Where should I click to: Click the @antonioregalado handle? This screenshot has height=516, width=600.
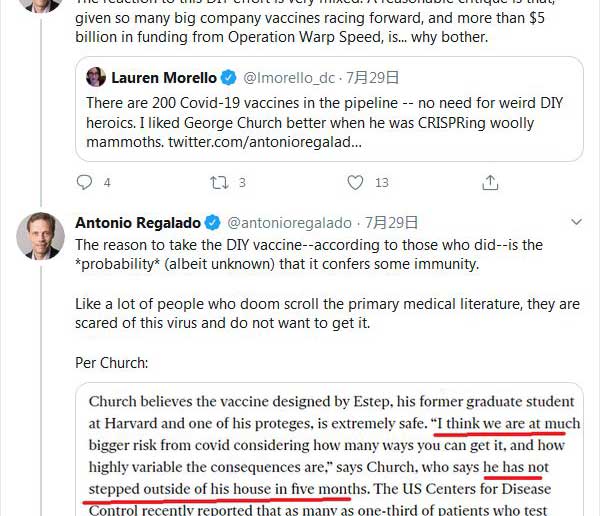[290, 222]
